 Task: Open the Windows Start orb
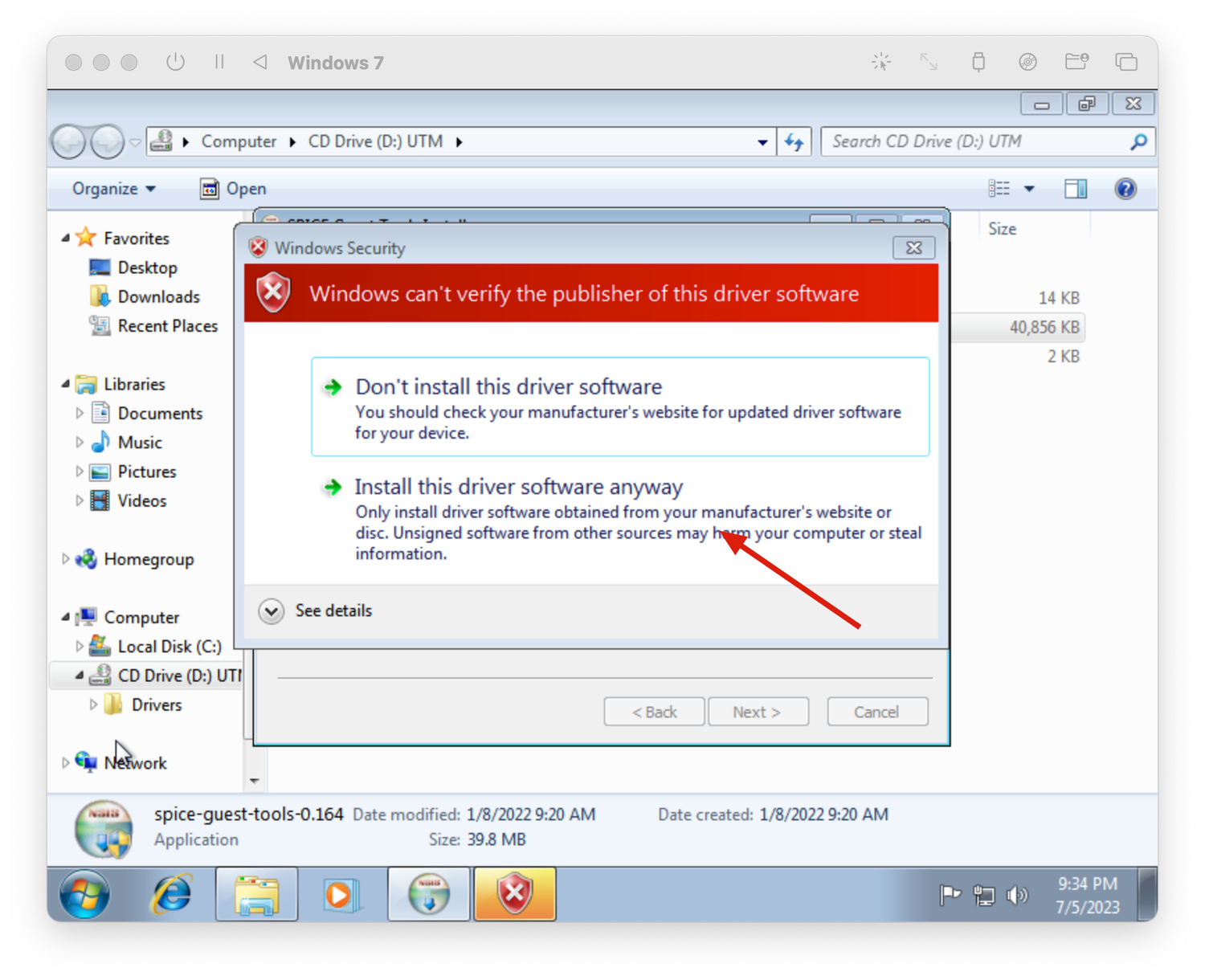click(x=85, y=894)
